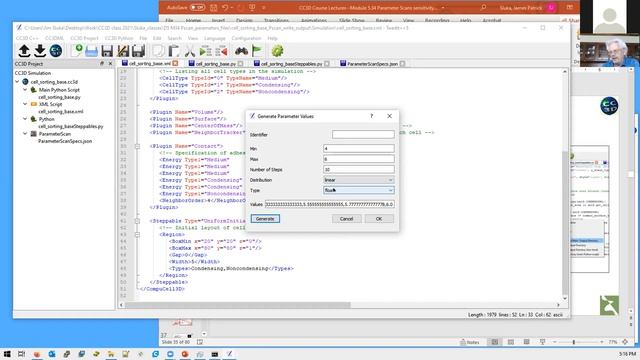Image resolution: width=640 pixels, height=360 pixels.
Task: Open the Distribution dropdown set to linear
Action: [x=359, y=180]
